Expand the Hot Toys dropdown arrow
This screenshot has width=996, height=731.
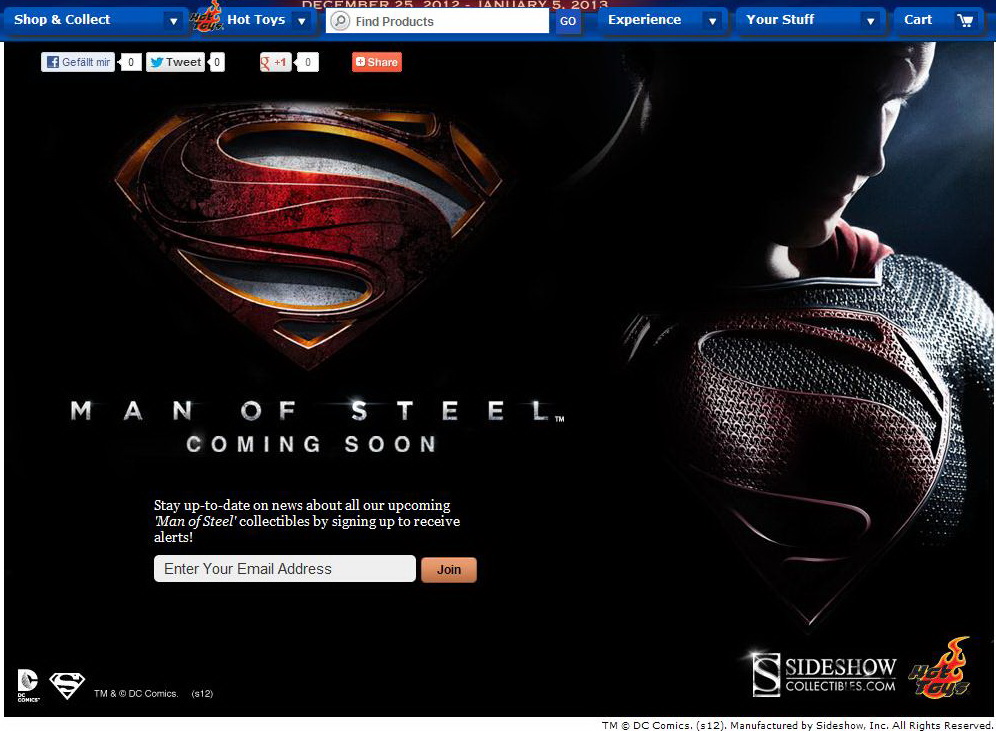tap(302, 21)
